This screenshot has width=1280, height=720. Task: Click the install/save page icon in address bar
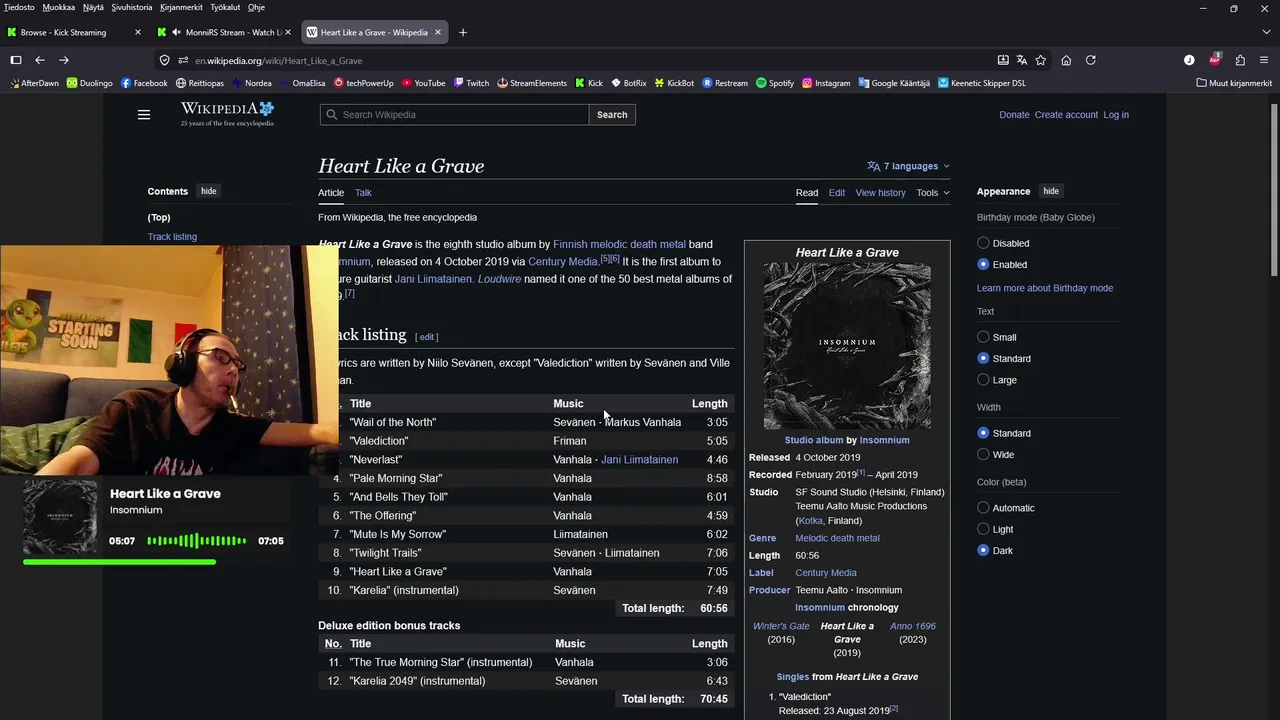(x=1003, y=60)
